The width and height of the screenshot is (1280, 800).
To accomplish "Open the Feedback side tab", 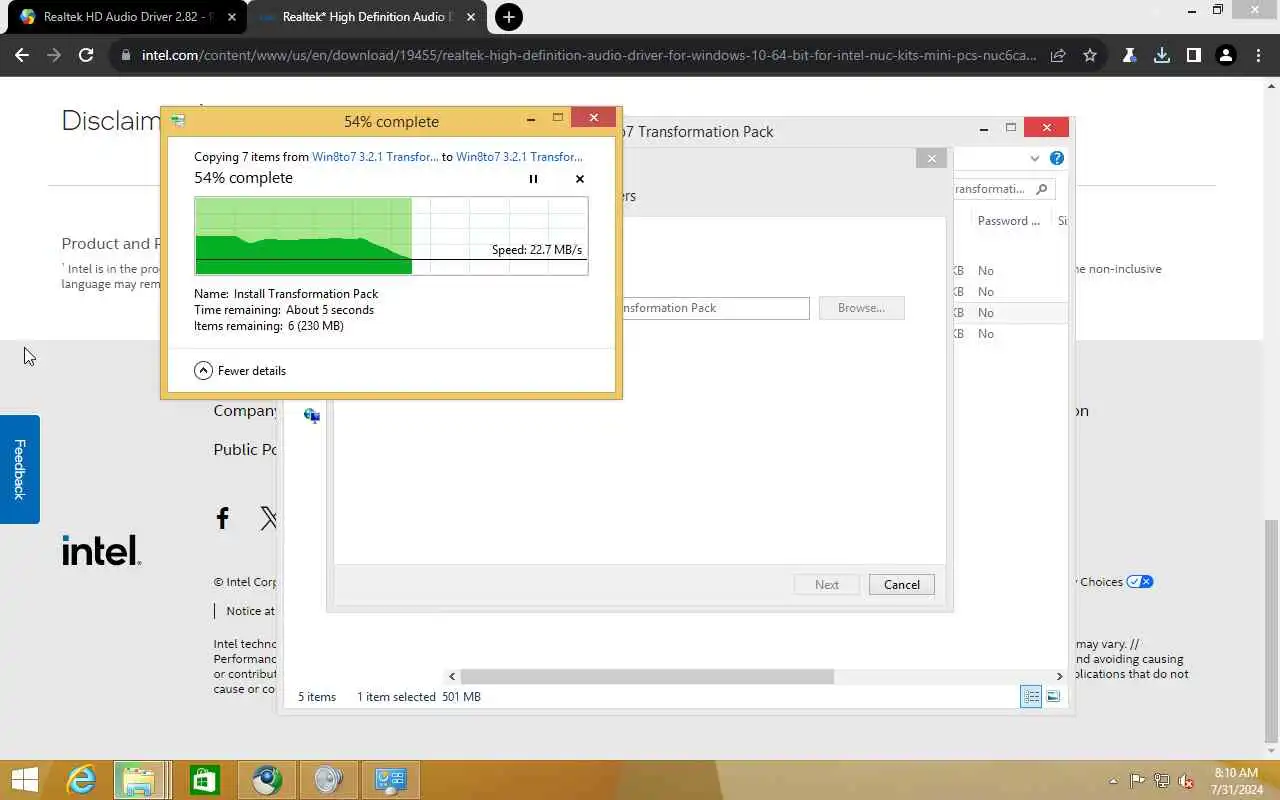I will point(19,469).
